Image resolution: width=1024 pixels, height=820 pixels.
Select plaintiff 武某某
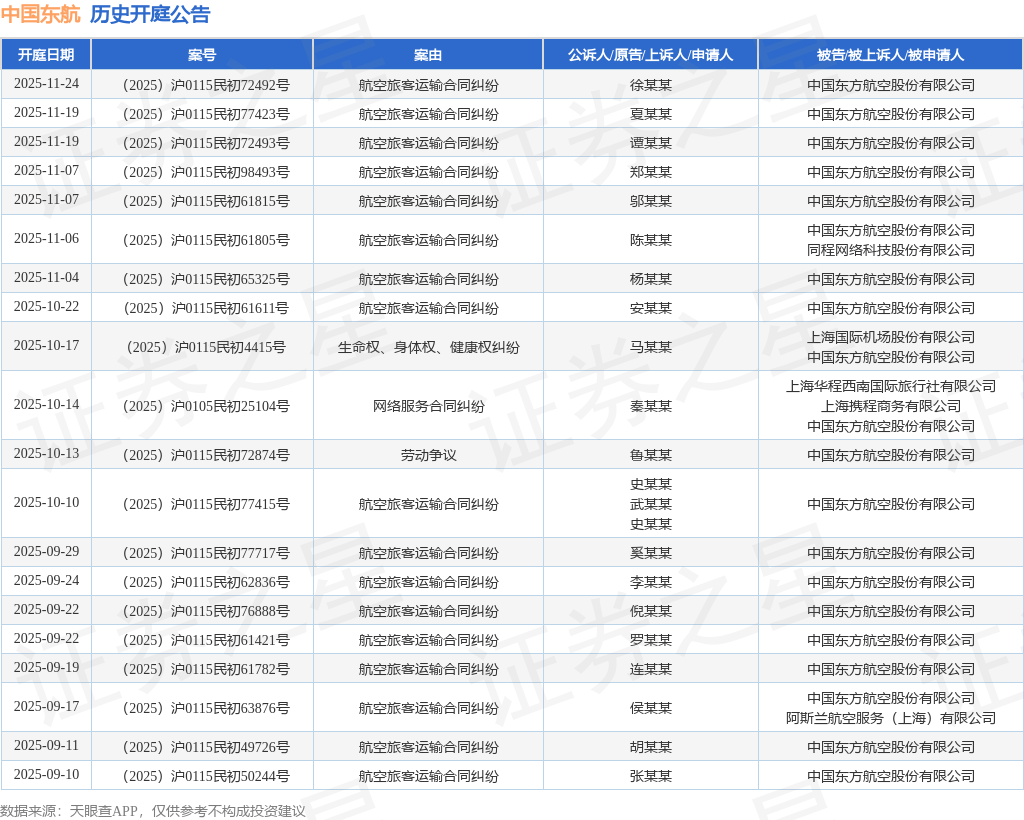point(650,504)
